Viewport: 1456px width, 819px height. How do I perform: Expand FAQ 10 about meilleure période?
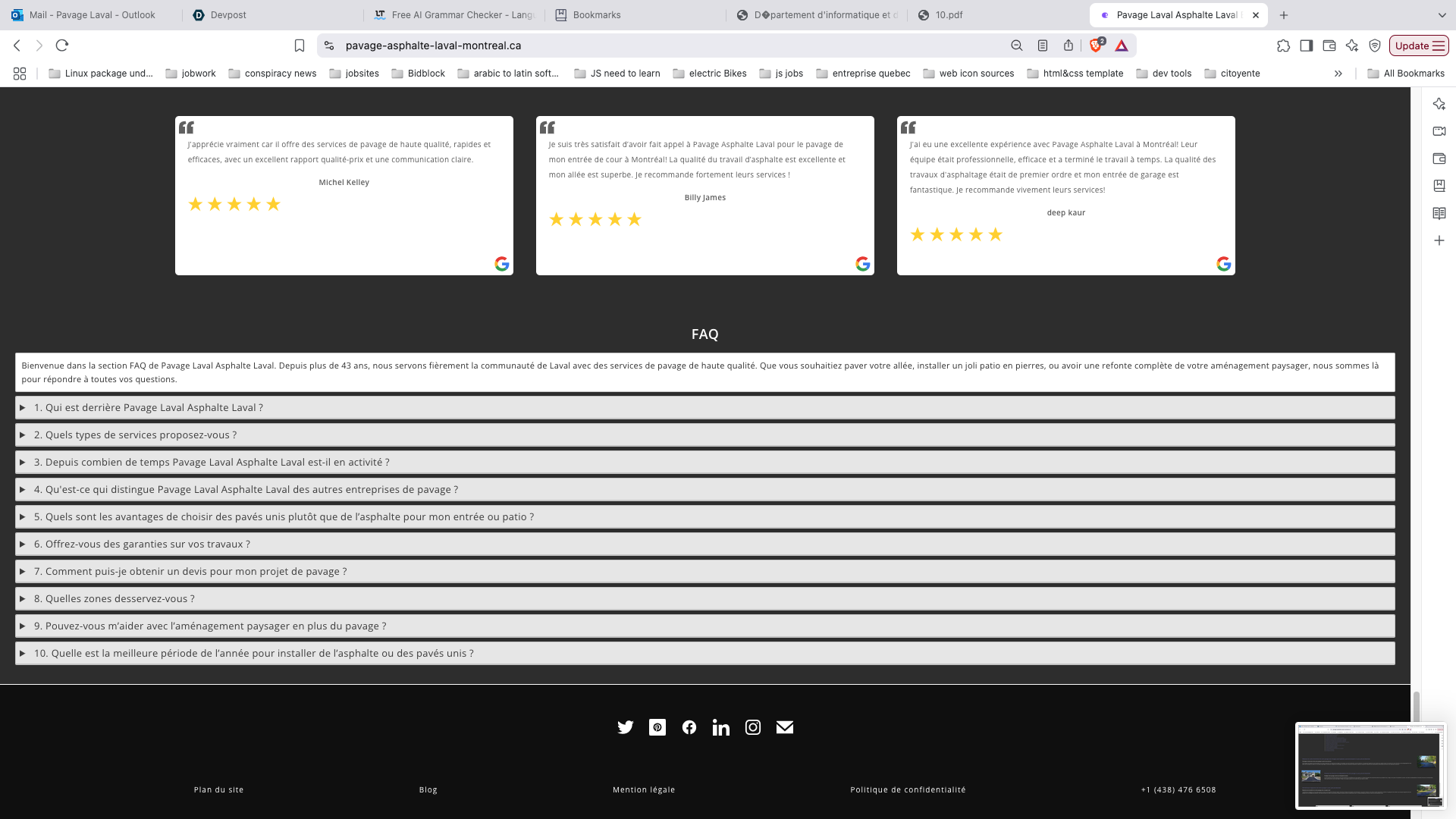[253, 653]
